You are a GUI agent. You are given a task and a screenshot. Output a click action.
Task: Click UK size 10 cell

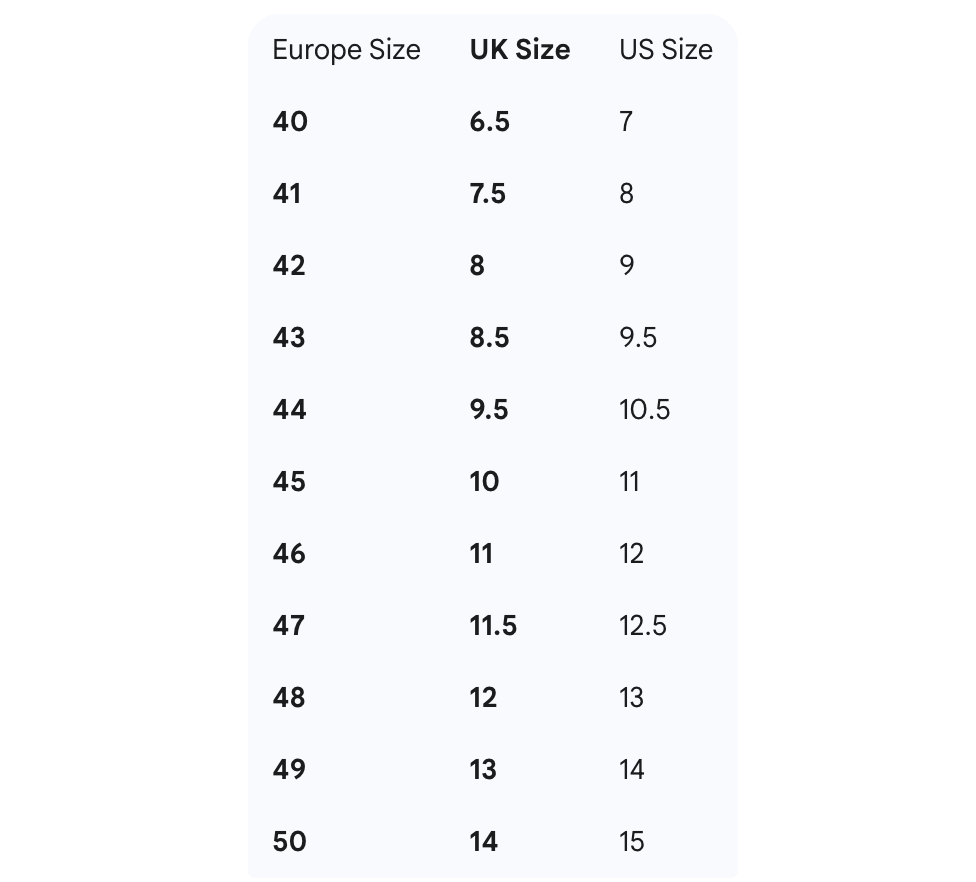click(x=484, y=482)
